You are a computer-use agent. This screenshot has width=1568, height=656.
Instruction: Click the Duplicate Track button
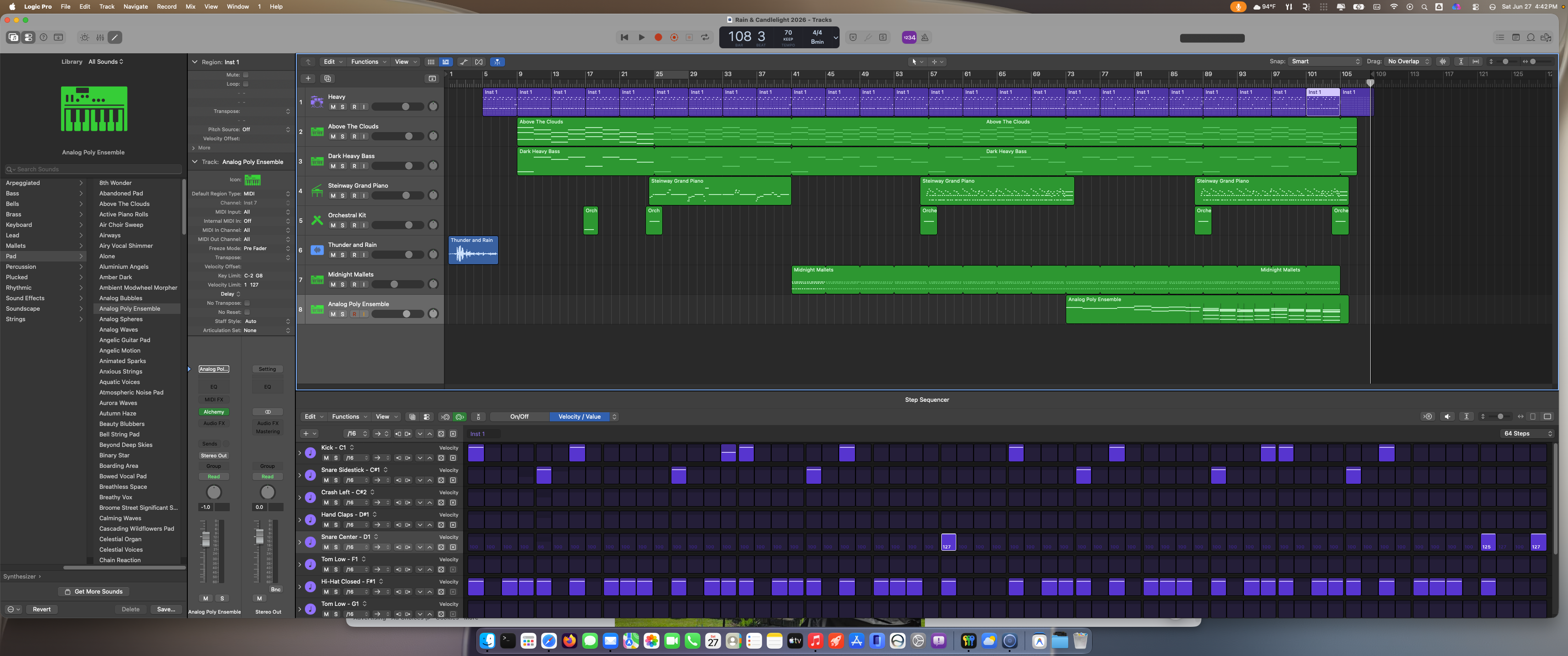coord(327,78)
